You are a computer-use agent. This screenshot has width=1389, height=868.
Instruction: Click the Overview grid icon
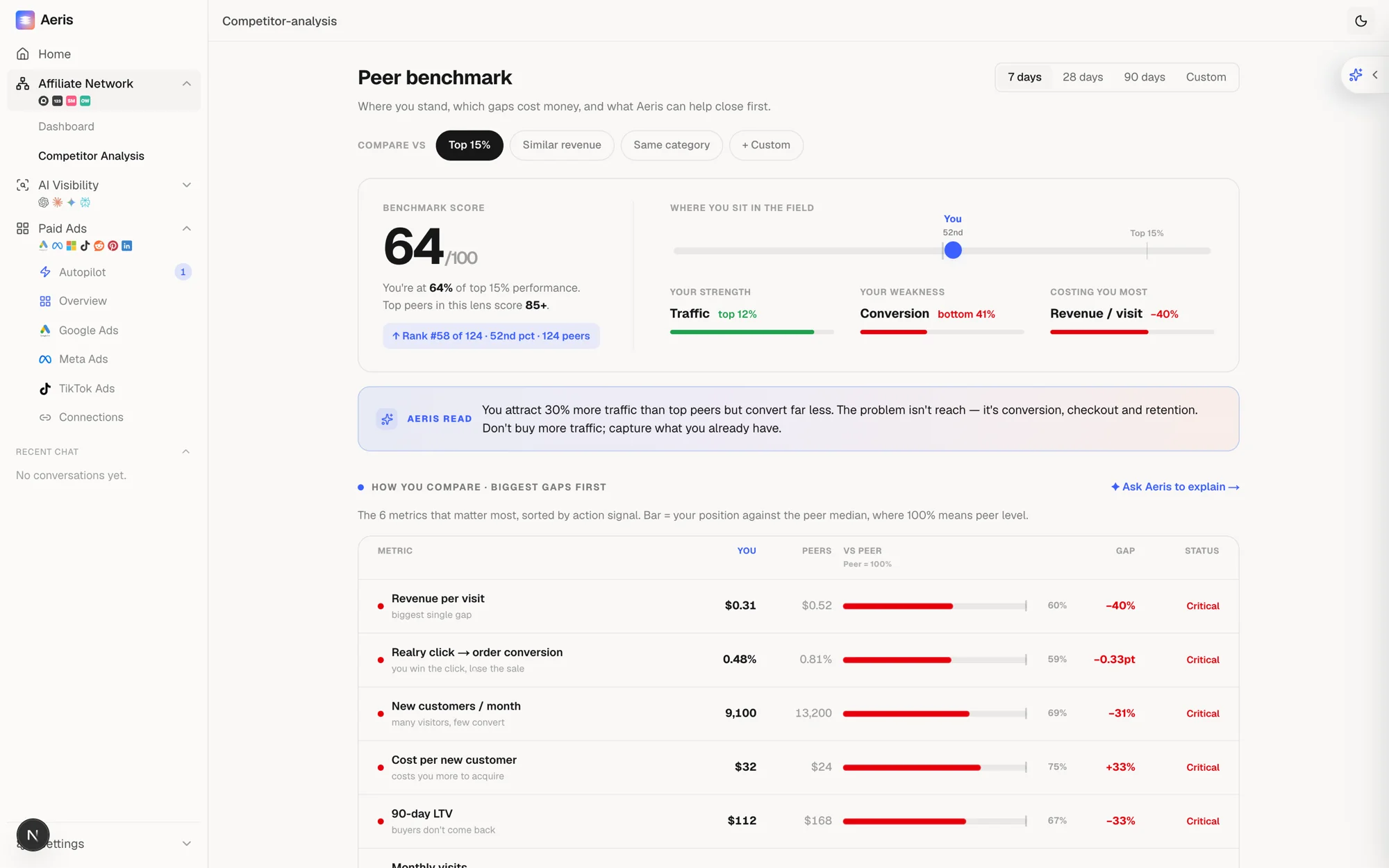[45, 301]
